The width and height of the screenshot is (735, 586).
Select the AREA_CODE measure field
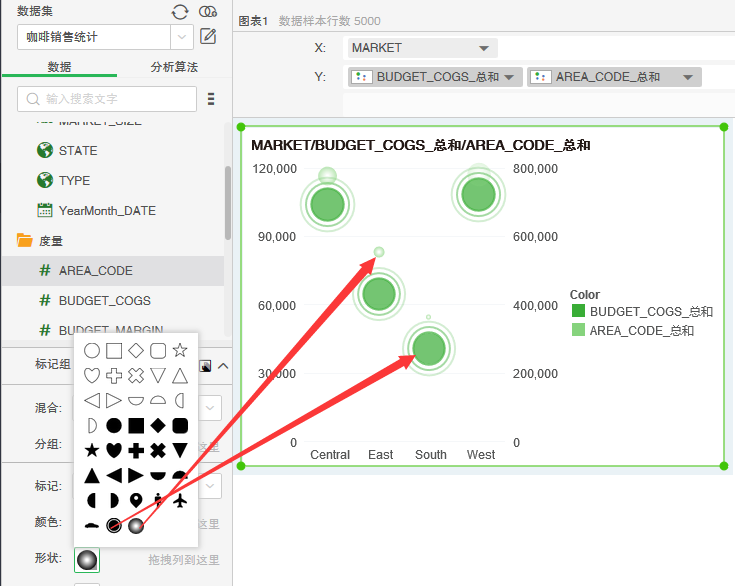point(95,270)
